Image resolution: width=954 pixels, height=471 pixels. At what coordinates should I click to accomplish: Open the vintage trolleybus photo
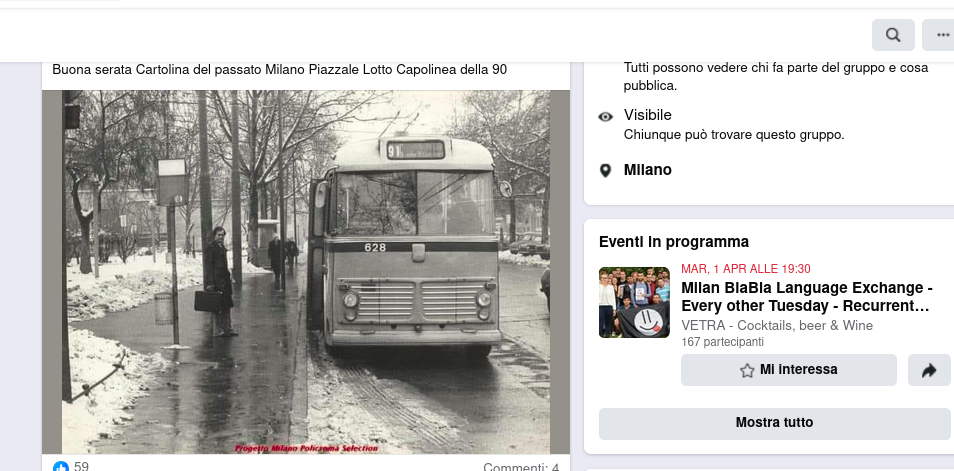tap(306, 272)
